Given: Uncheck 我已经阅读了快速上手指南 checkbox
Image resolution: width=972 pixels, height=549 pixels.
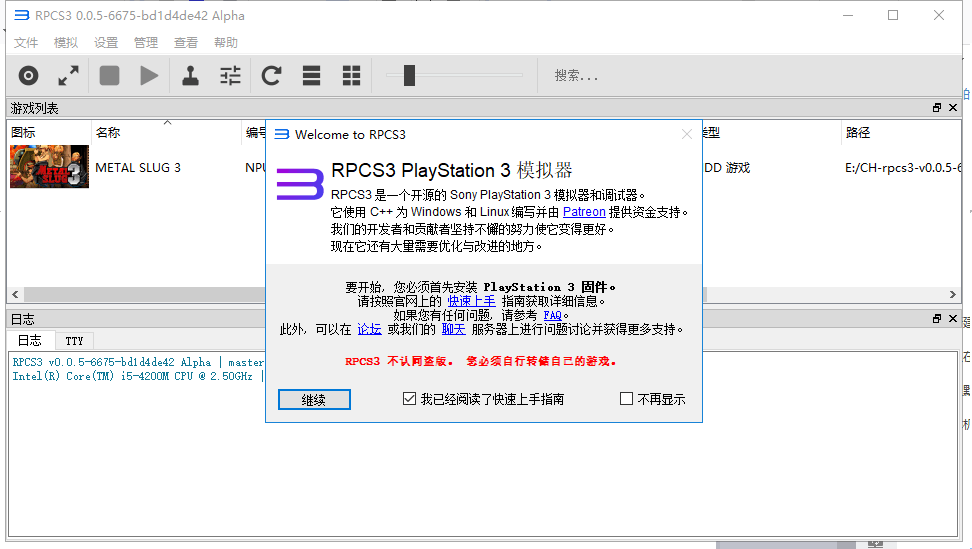Looking at the screenshot, I should (409, 399).
